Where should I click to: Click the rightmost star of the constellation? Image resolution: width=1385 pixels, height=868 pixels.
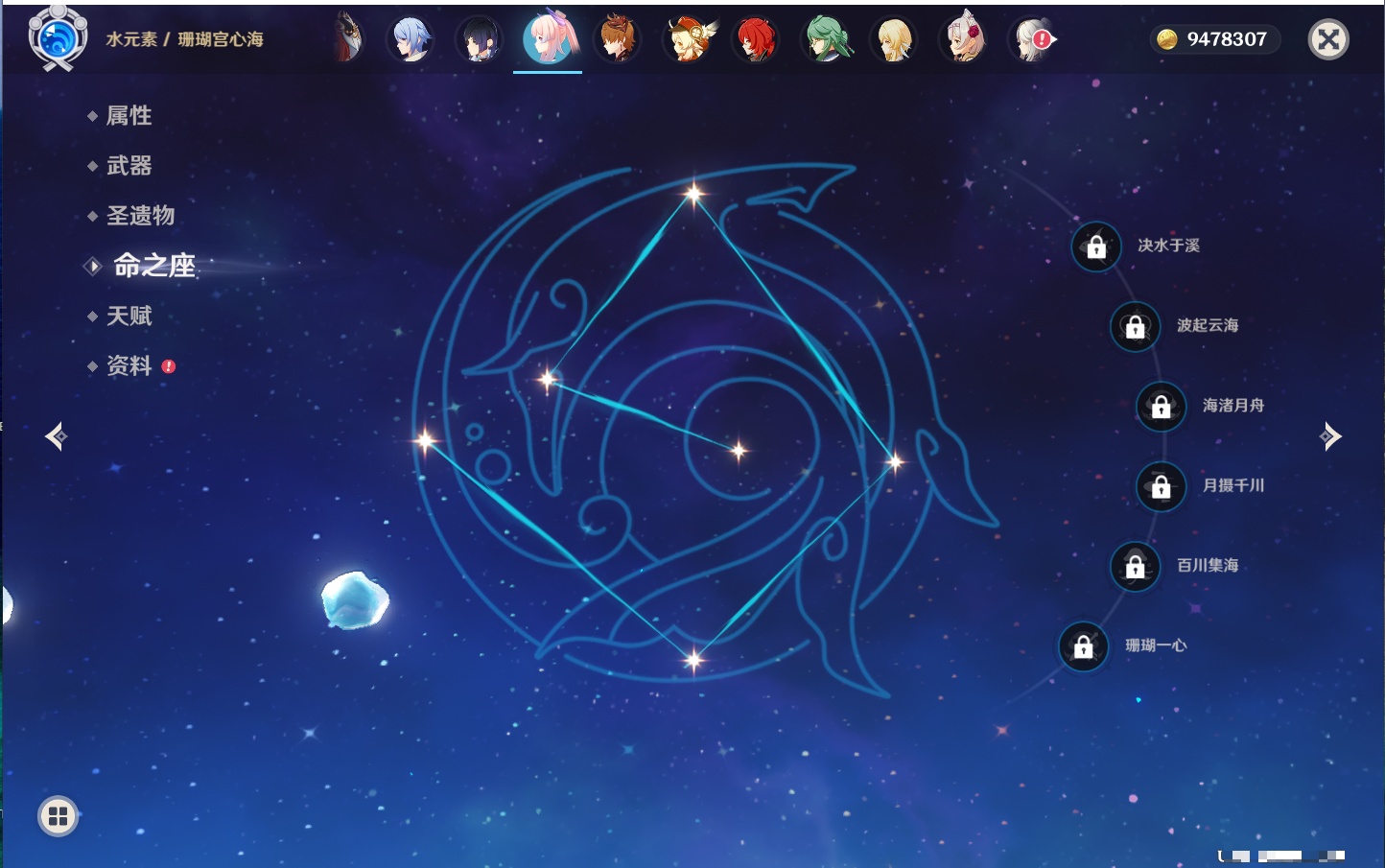[895, 462]
